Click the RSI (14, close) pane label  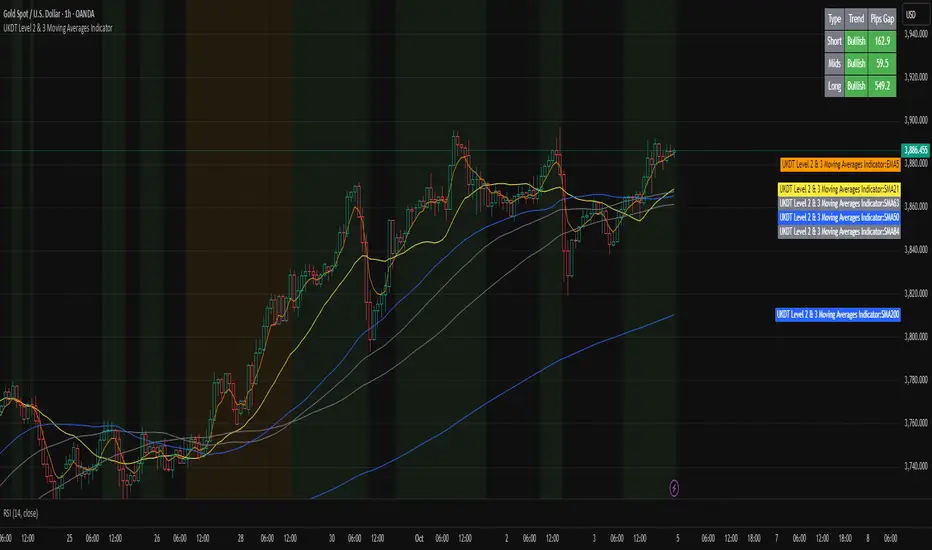21,513
